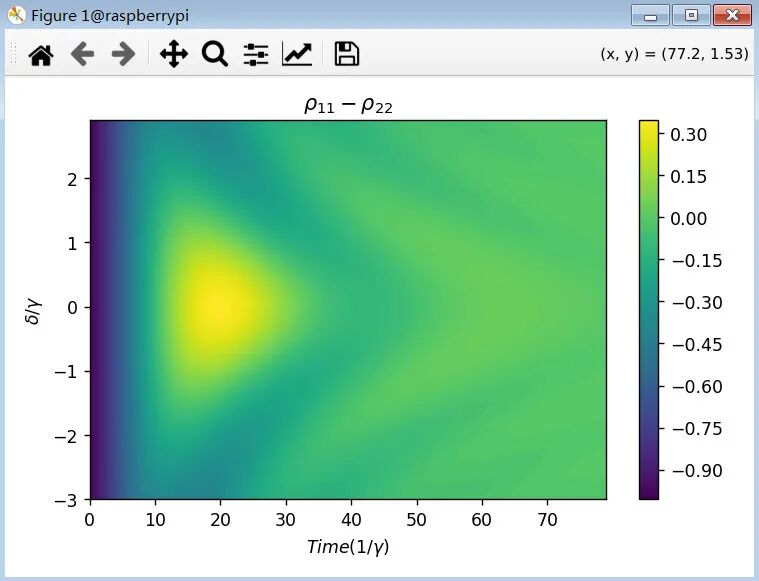Click y-axis tick label −3
The width and height of the screenshot is (759, 581).
pyautogui.click(x=66, y=501)
